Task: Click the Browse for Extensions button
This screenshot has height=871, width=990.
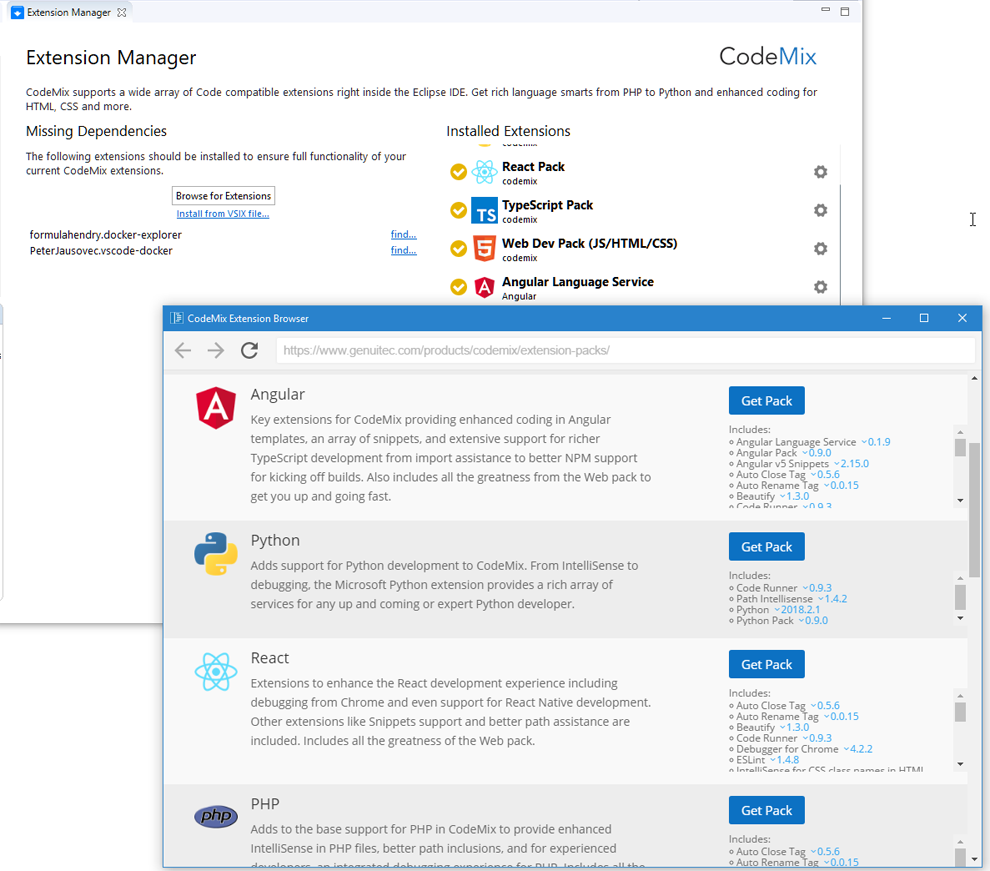Action: point(223,196)
